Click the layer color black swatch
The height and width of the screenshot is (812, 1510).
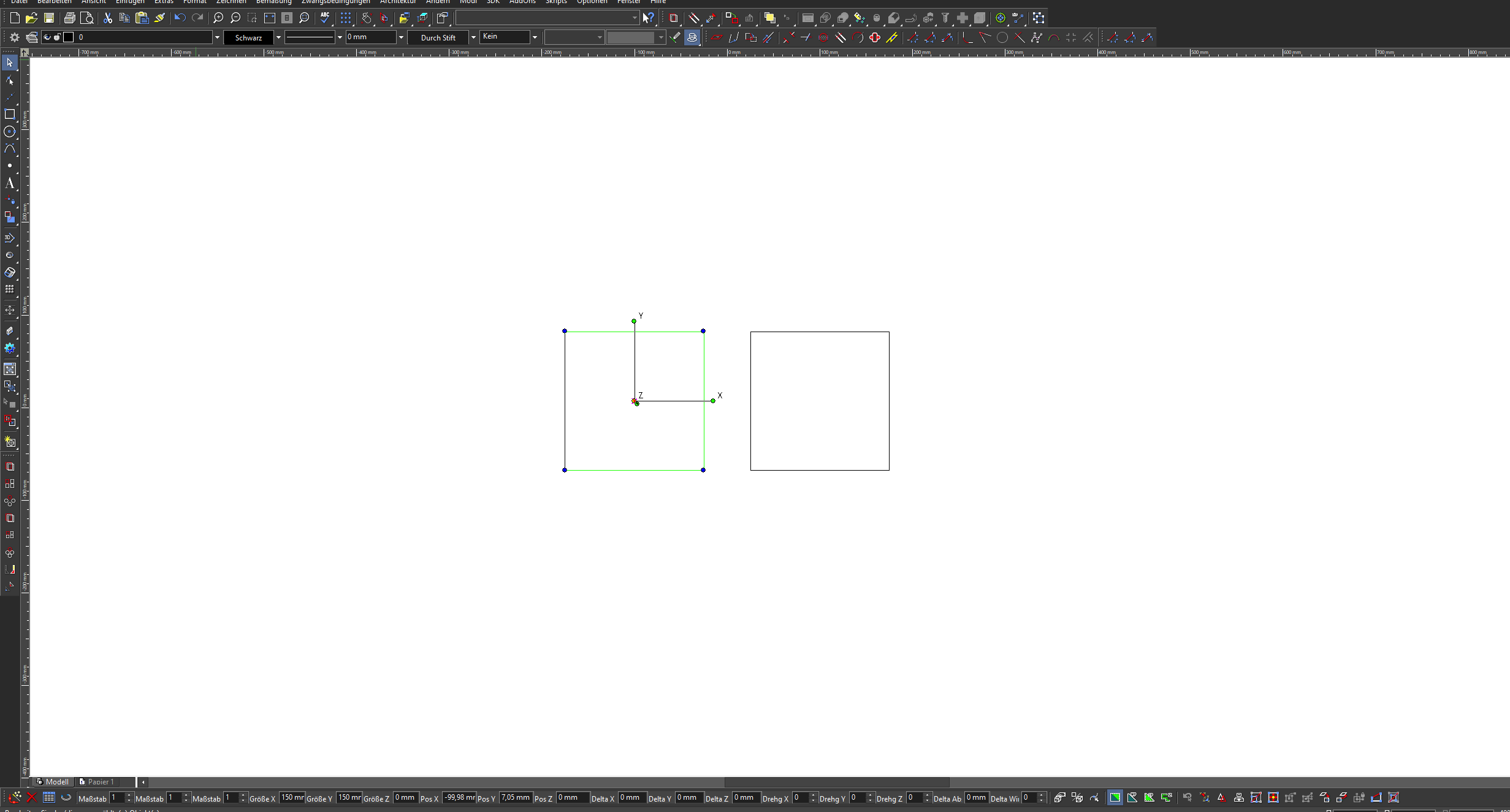69,37
